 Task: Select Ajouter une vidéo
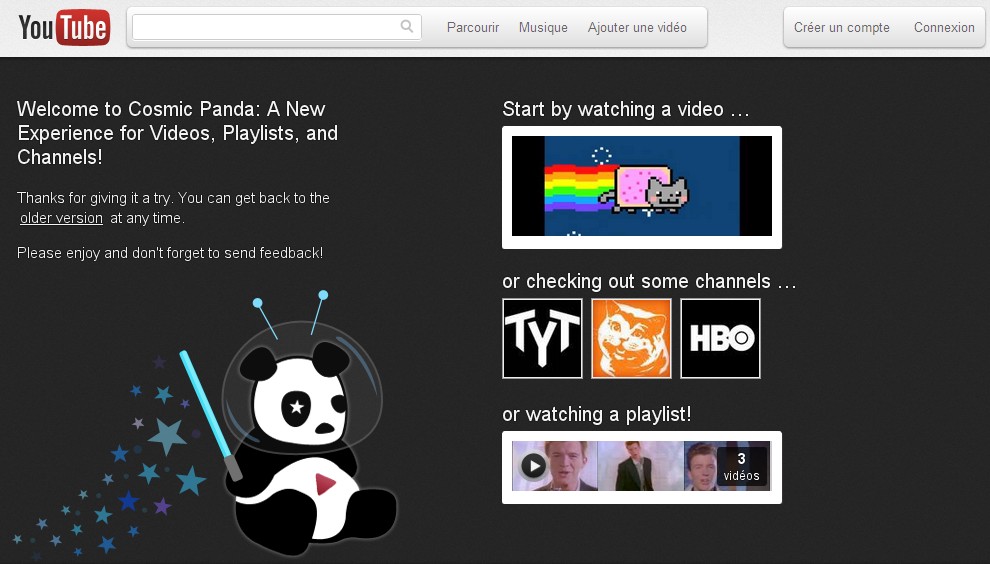click(x=637, y=27)
